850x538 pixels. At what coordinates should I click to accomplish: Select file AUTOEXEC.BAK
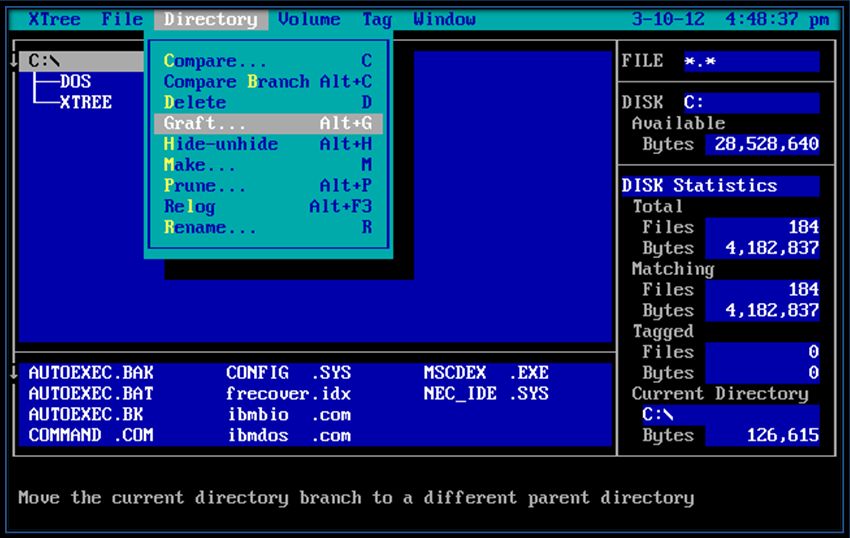pos(91,373)
